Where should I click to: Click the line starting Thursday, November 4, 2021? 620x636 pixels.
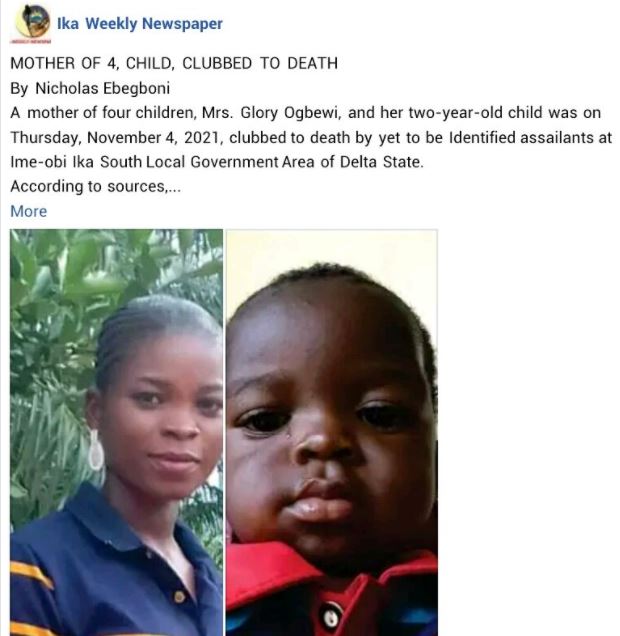click(x=311, y=138)
